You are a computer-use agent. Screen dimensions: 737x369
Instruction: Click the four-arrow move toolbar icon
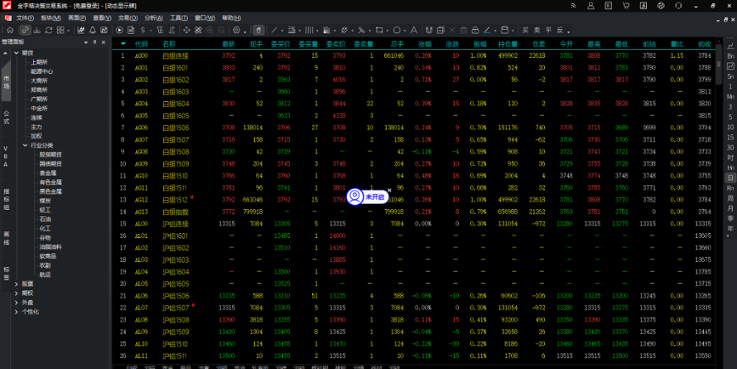tap(187, 30)
